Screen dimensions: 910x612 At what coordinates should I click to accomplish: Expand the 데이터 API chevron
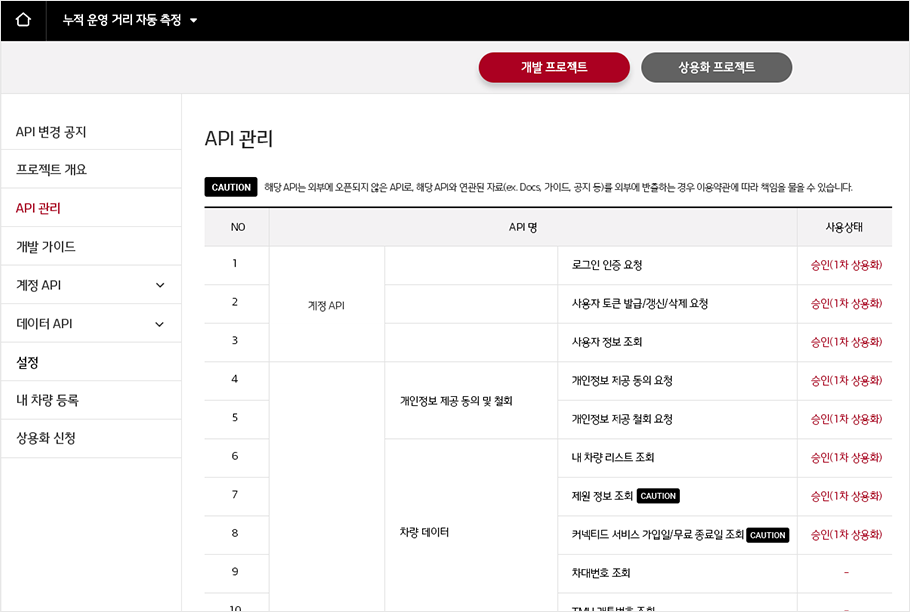click(x=160, y=324)
